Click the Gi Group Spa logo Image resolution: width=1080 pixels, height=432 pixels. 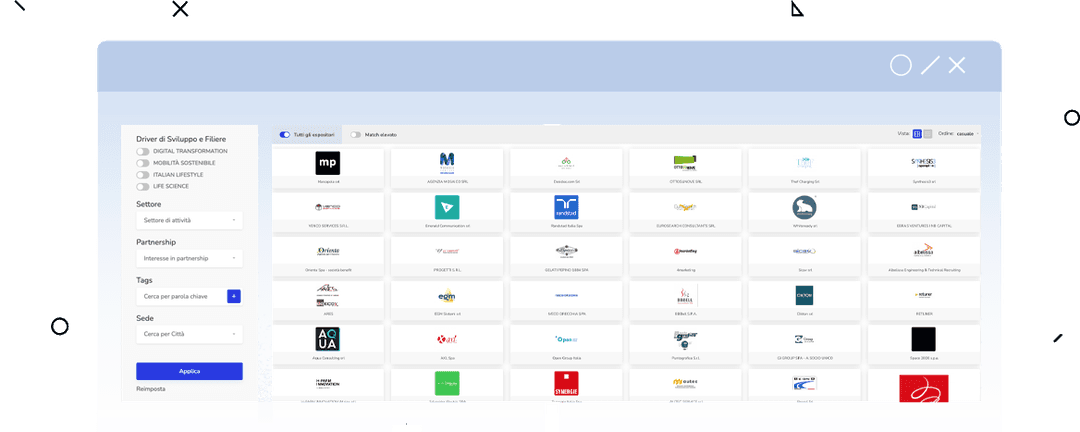804,340
